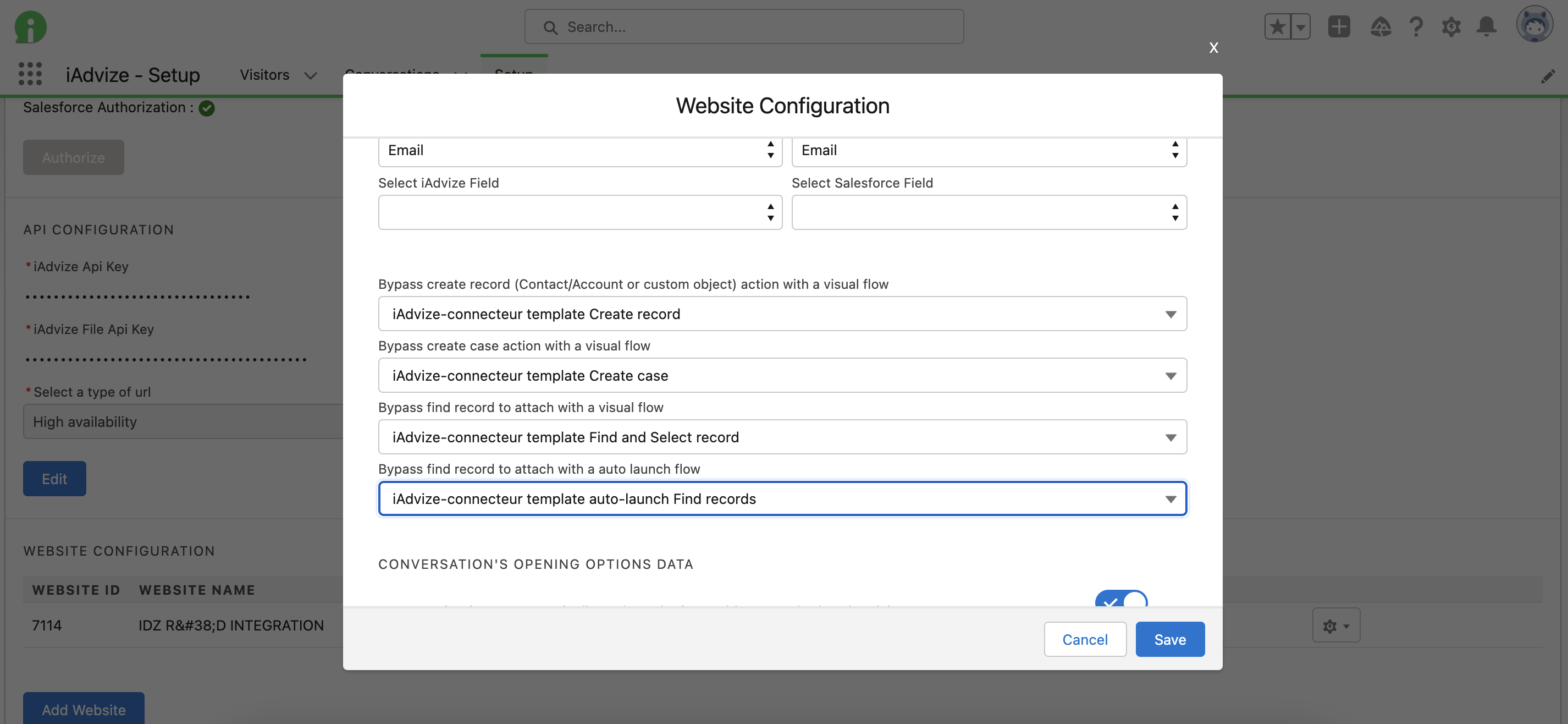Open the user profile avatar
The image size is (1568, 724).
(1534, 24)
